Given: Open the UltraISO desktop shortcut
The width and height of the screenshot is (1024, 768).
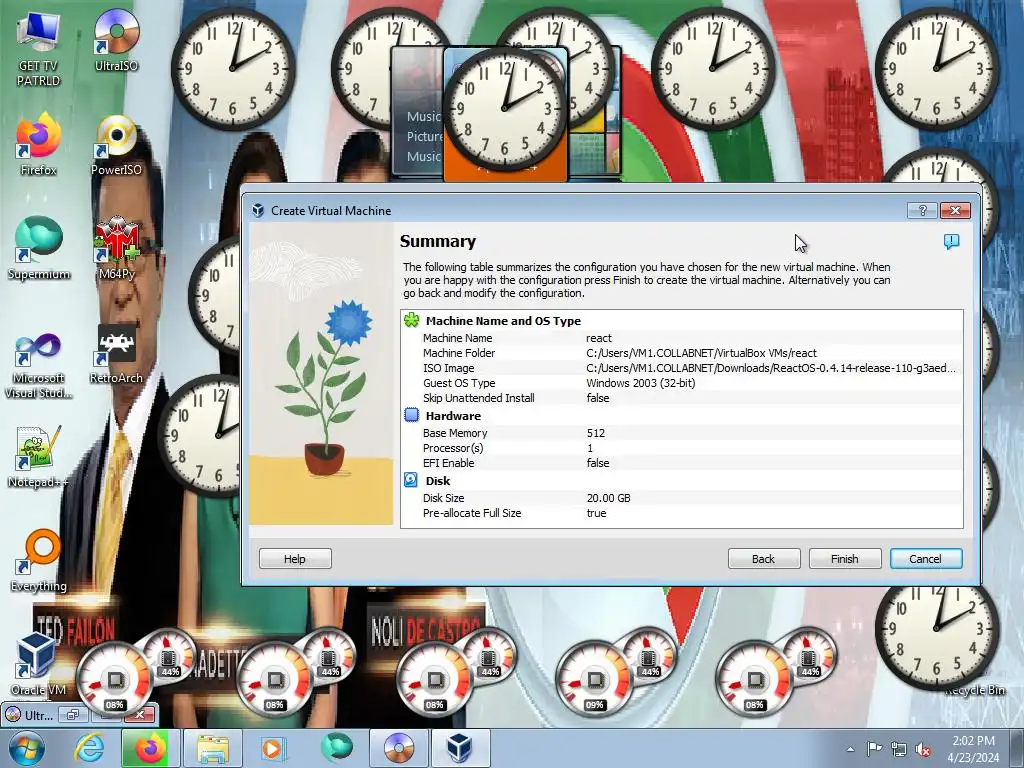Looking at the screenshot, I should point(116,40).
